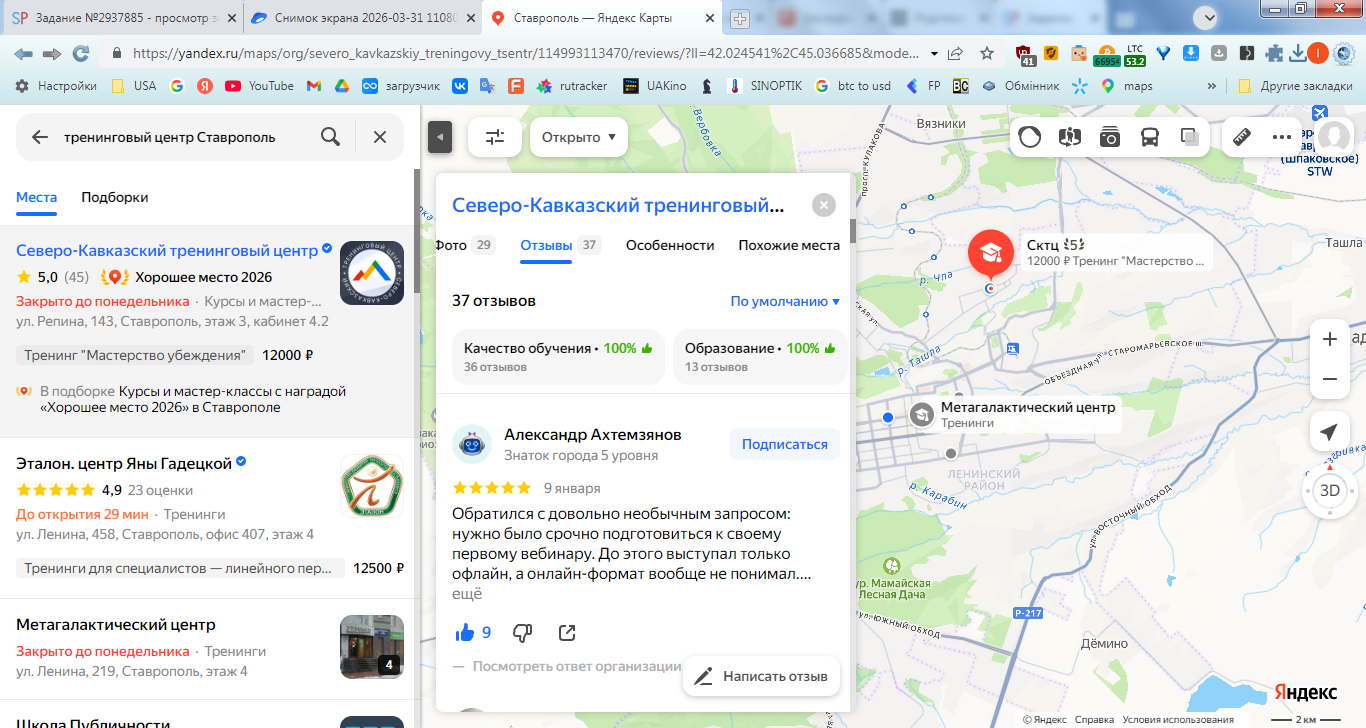The width and height of the screenshot is (1366, 728).
Task: Subscribe via "Подписаться" button
Action: [x=785, y=444]
